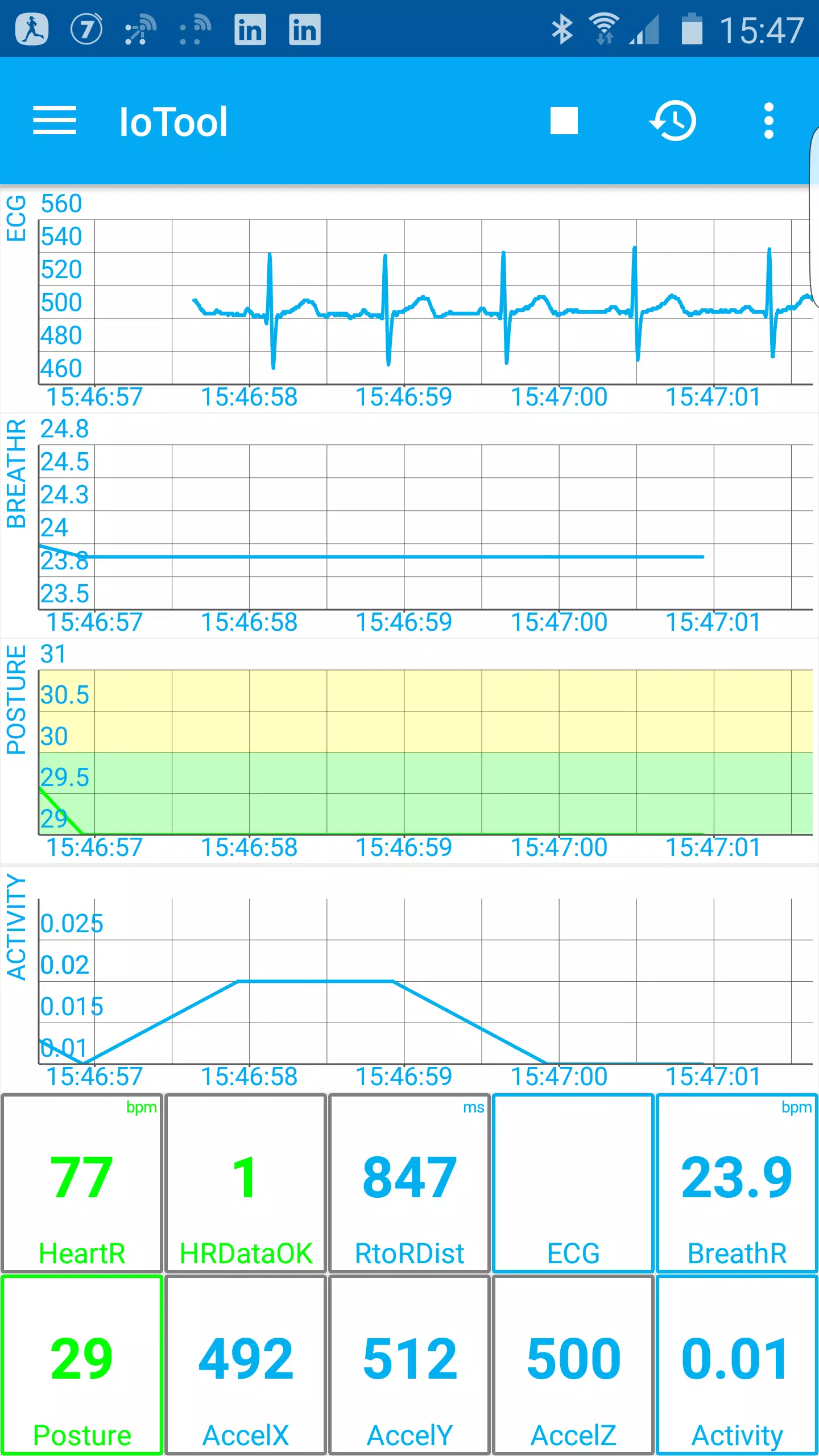The image size is (819, 1456).
Task: Open the HRDataOK tile
Action: (246, 1183)
